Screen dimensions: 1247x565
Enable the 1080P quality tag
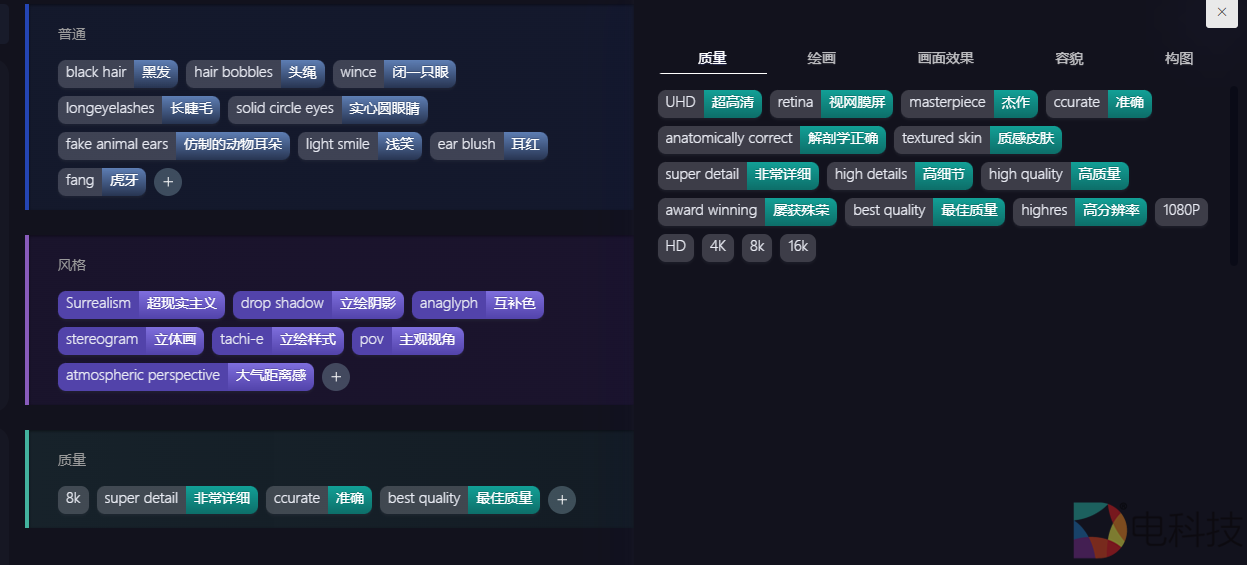1181,211
